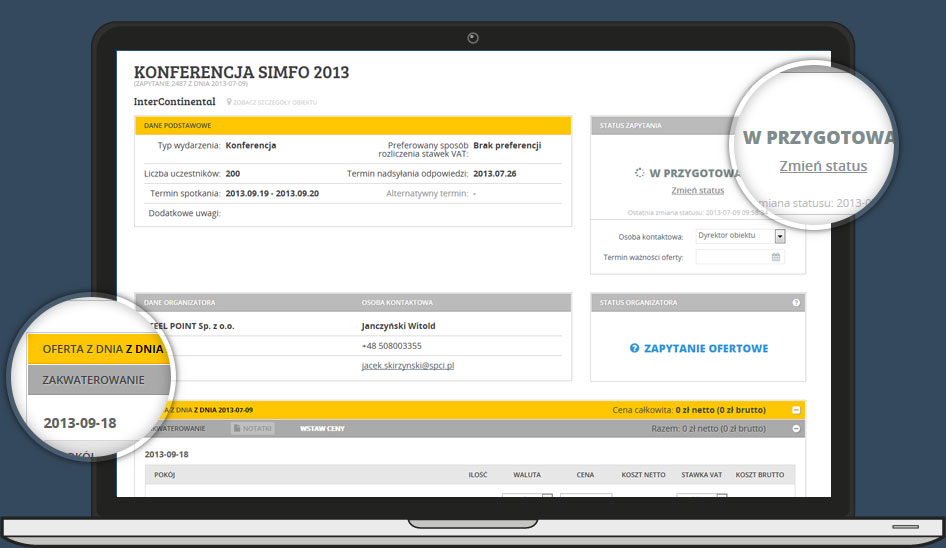Viewport: 946px width, 548px height.
Task: Click the DANE ORGANIZATORA header label
Action: (179, 302)
